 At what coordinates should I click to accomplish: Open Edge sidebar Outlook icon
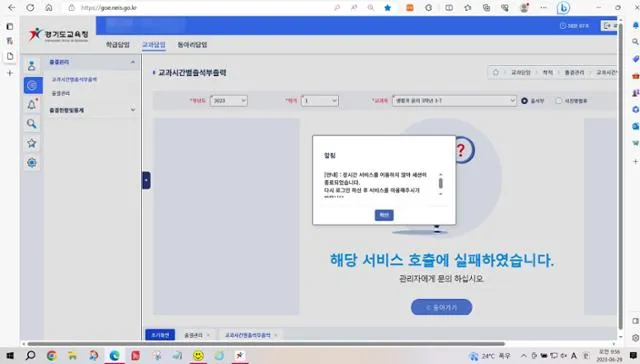[x=635, y=126]
